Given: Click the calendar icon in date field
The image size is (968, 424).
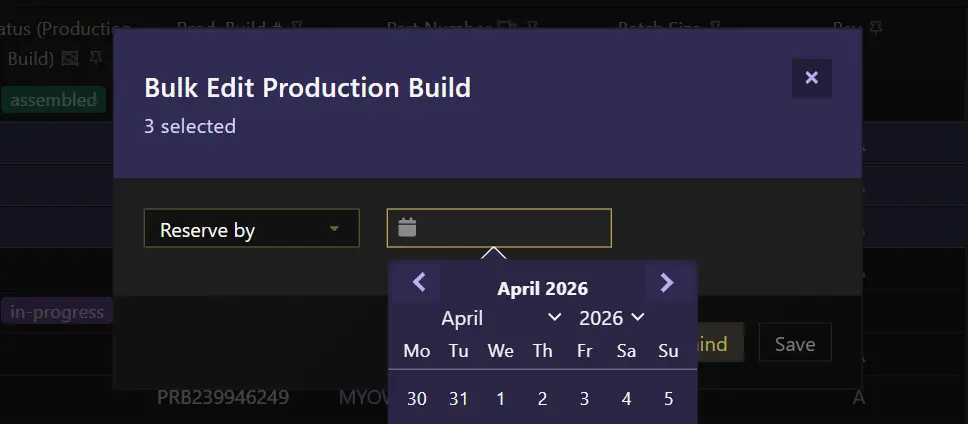Looking at the screenshot, I should point(407,228).
